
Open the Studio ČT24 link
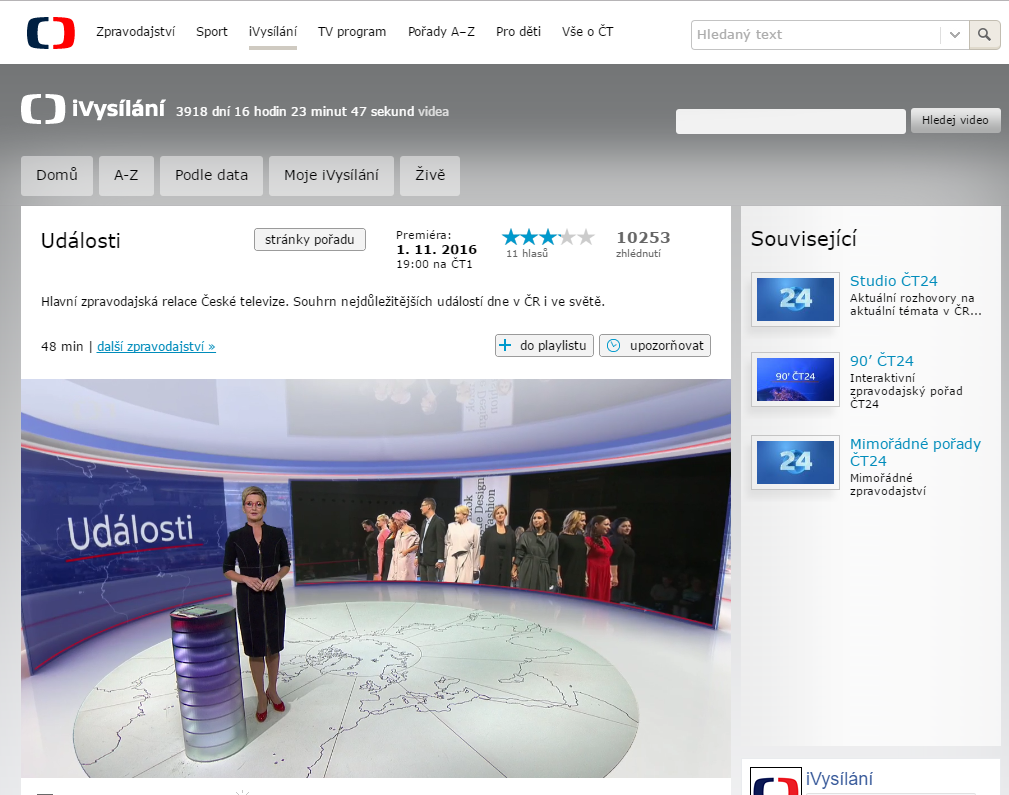[894, 281]
